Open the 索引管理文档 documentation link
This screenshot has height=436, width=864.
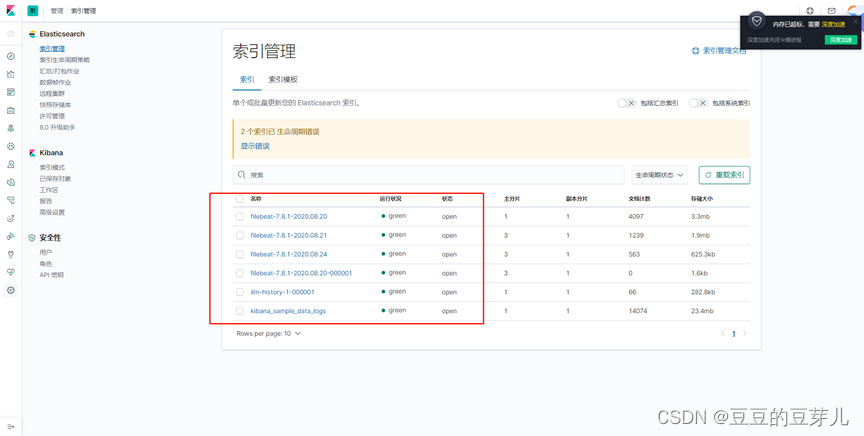point(719,51)
